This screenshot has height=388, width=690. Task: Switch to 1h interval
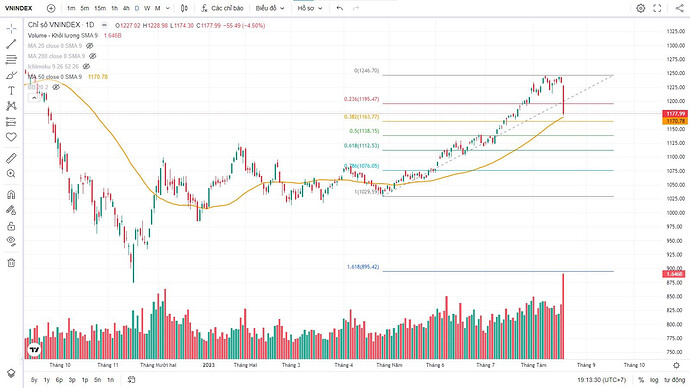tap(114, 8)
